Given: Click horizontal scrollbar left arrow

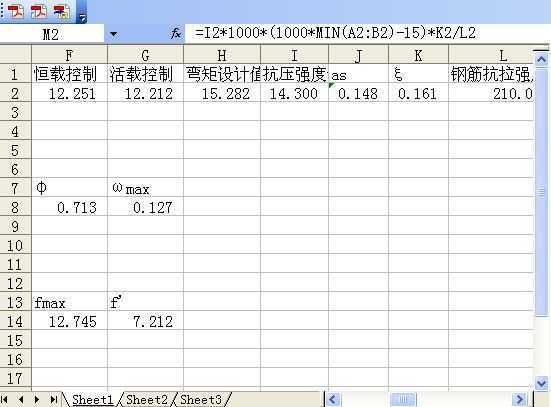Looking at the screenshot, I should pos(333,400).
